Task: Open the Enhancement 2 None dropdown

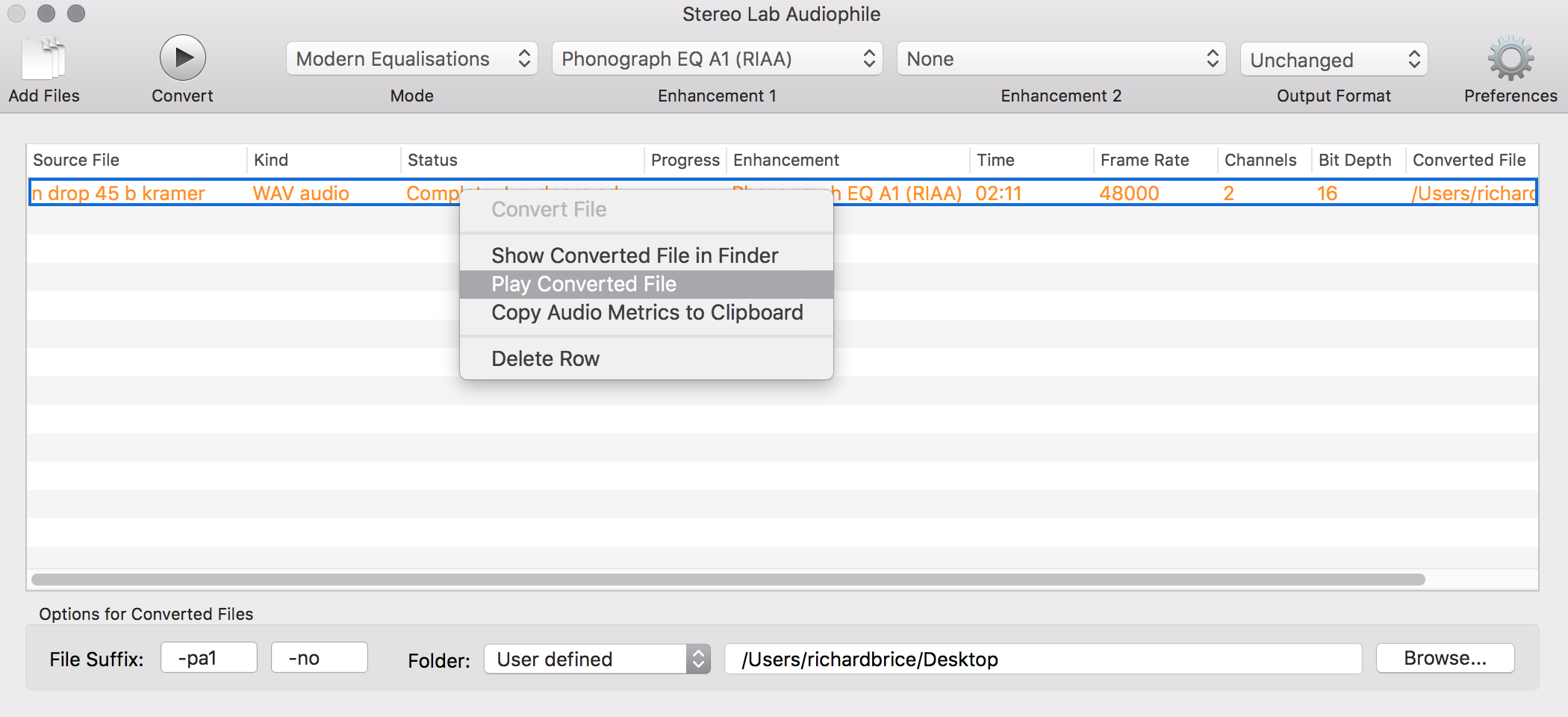Action: (x=1061, y=59)
